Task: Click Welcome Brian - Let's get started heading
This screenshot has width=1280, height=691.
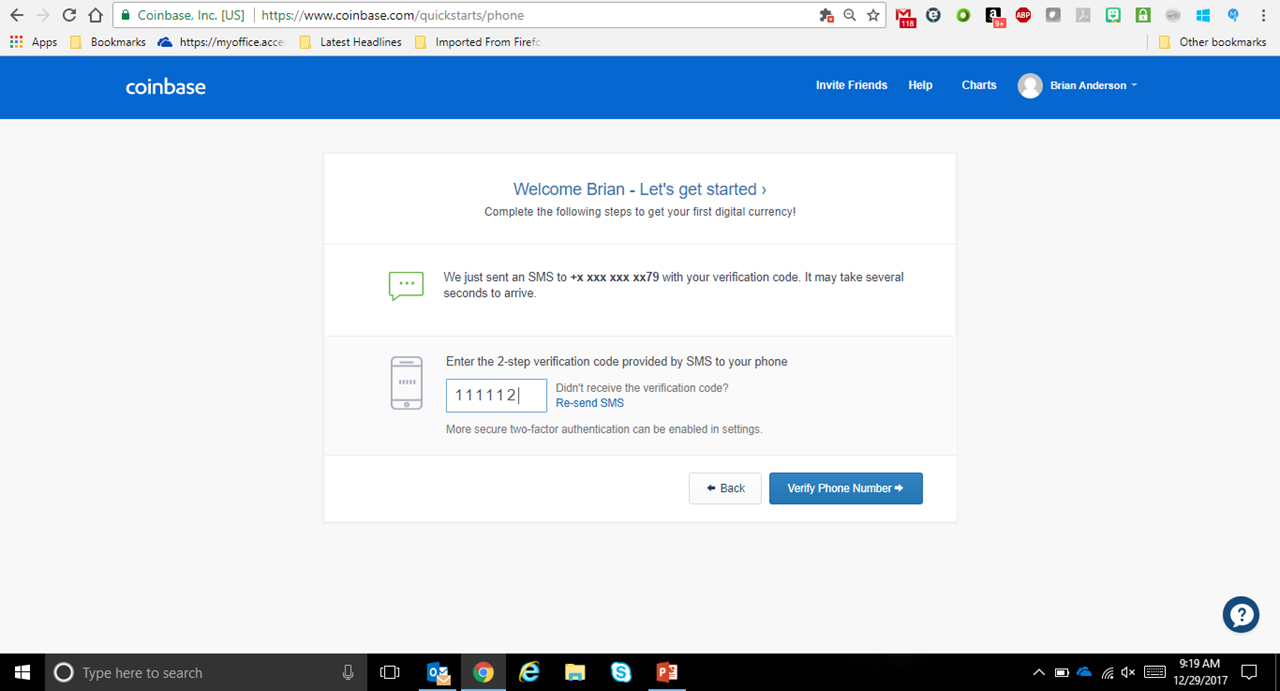Action: (x=640, y=189)
